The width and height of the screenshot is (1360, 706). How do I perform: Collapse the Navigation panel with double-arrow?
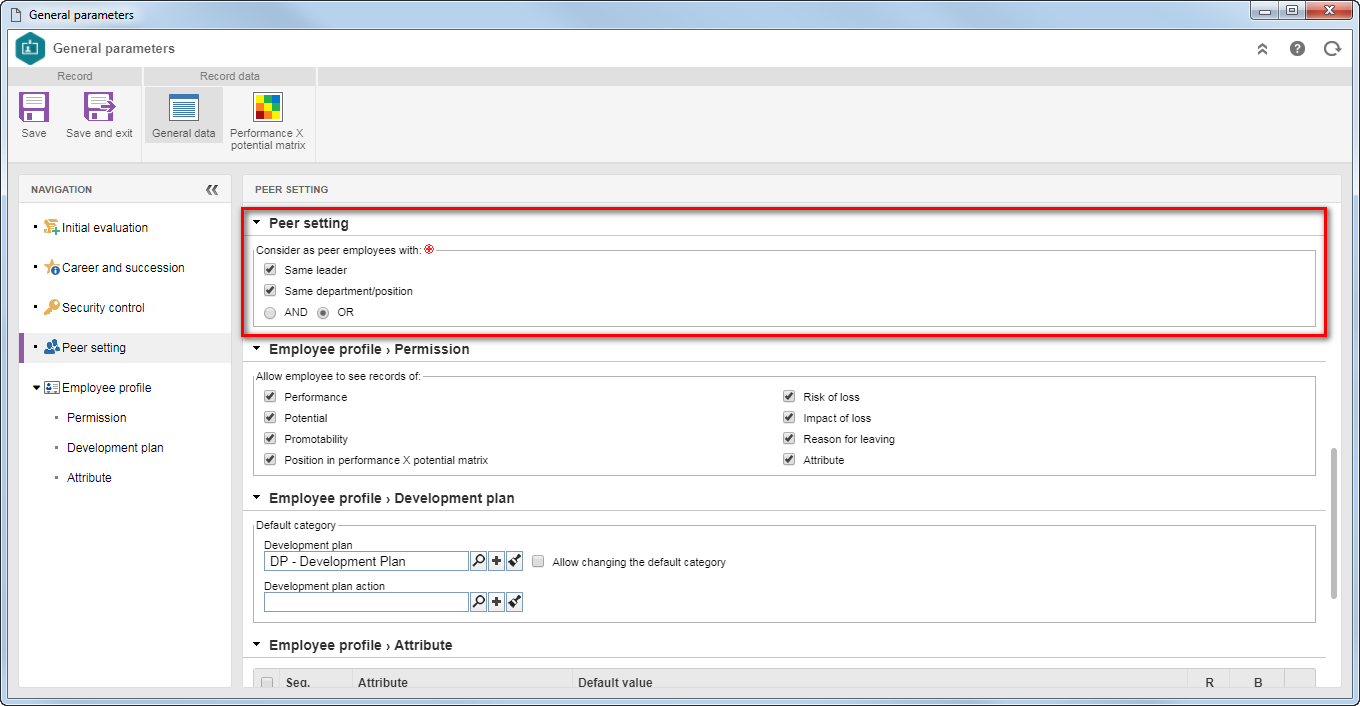point(212,189)
